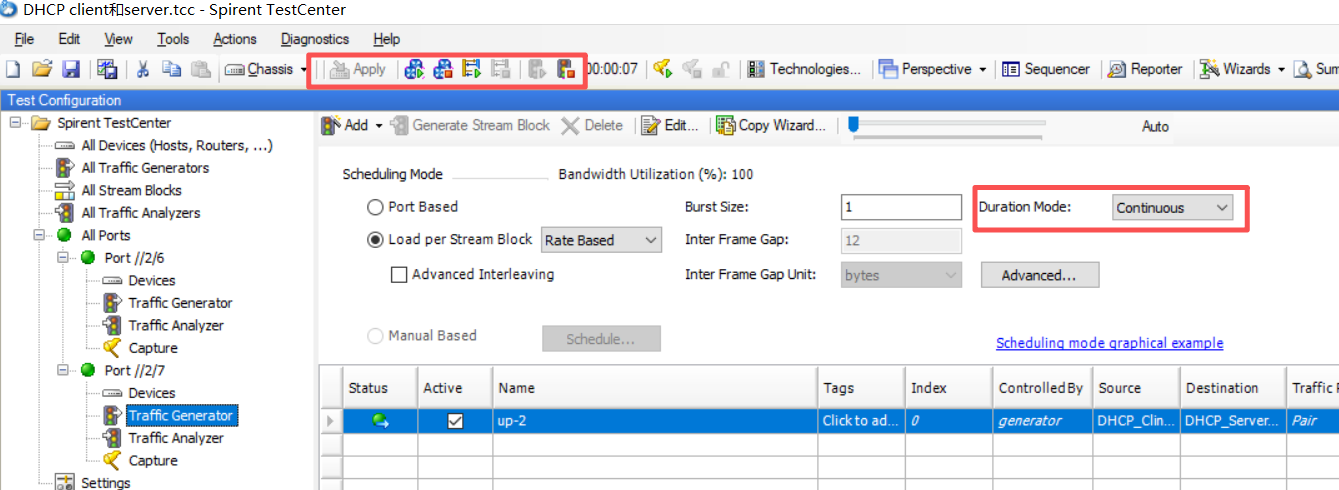
Task: Open the Reporter tool
Action: coord(1145,69)
